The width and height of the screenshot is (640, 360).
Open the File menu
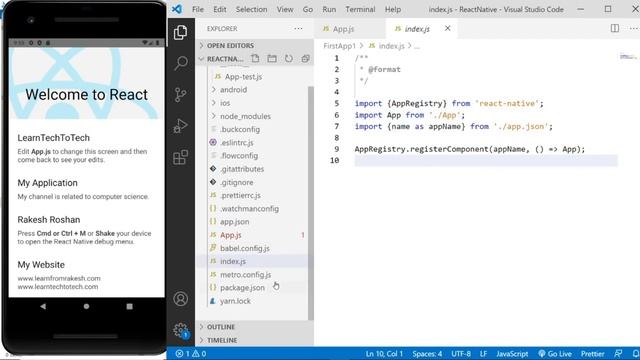point(198,9)
